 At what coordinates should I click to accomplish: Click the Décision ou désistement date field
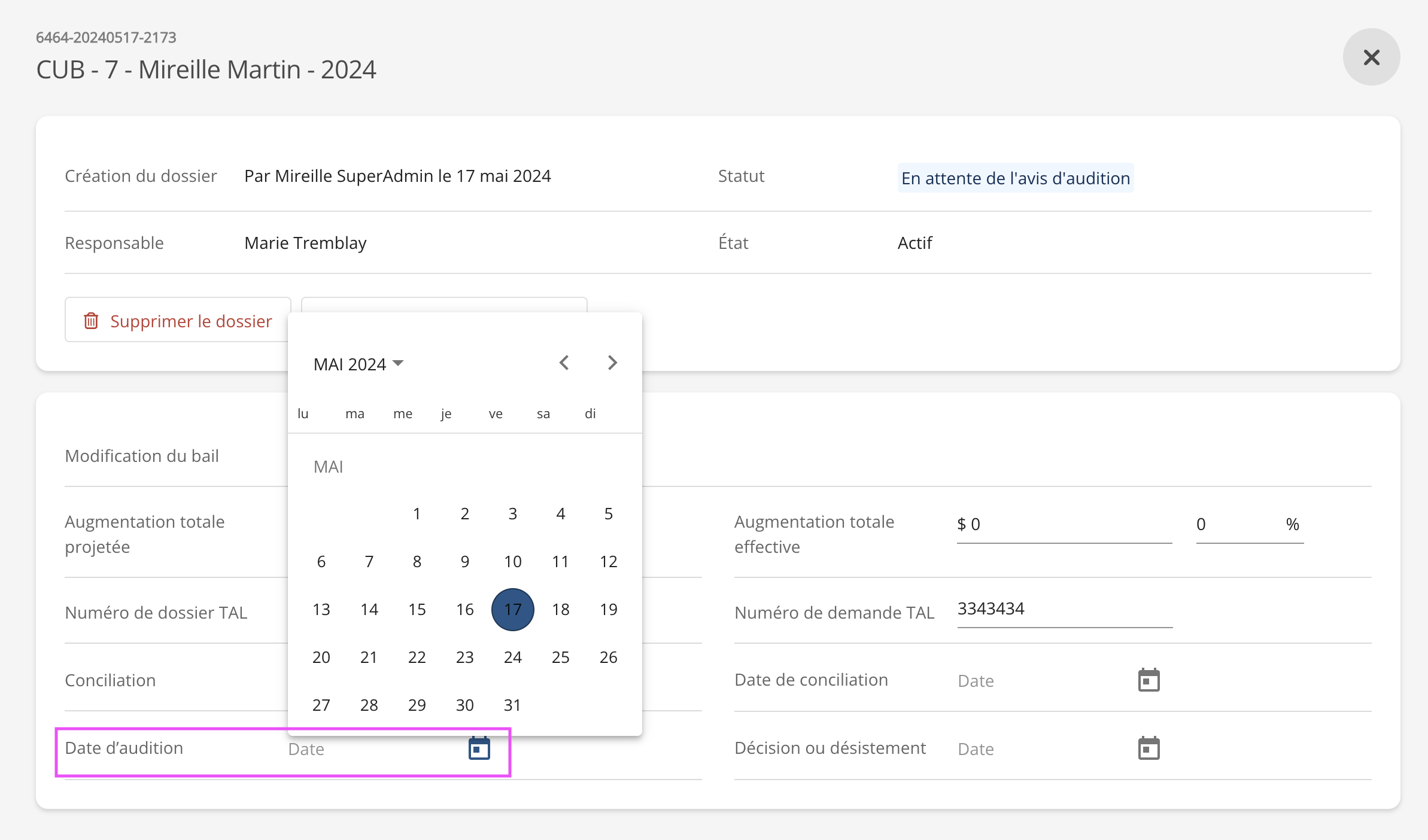[1041, 749]
